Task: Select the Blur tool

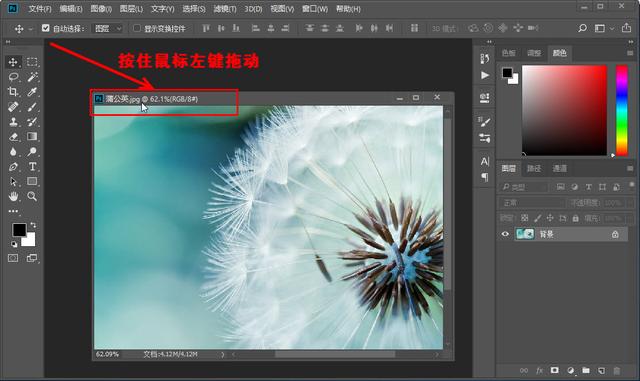Action: (13, 152)
